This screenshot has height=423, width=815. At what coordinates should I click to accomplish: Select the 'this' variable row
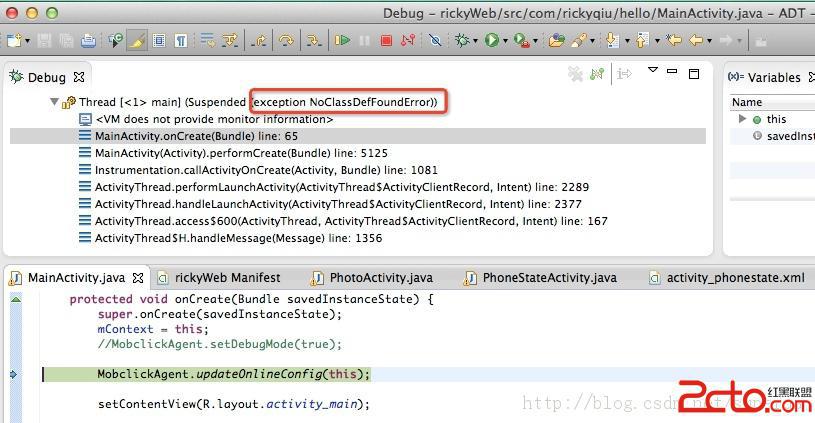(x=772, y=119)
